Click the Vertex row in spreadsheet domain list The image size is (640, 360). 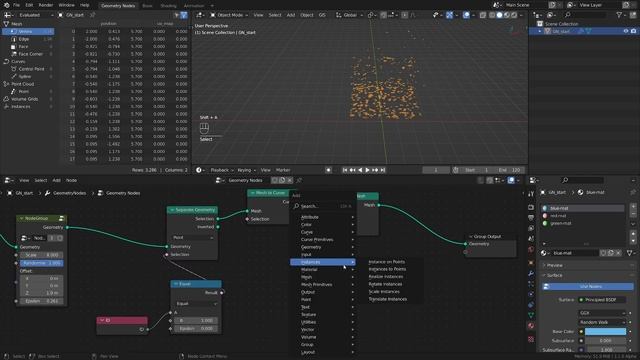[x=29, y=31]
